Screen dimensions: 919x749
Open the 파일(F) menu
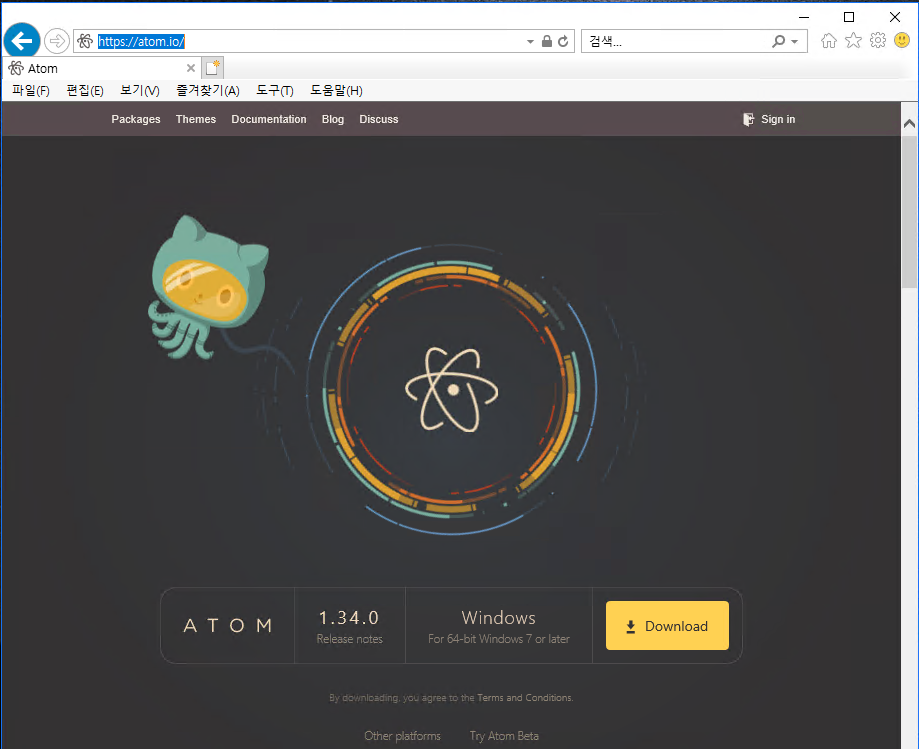[30, 91]
